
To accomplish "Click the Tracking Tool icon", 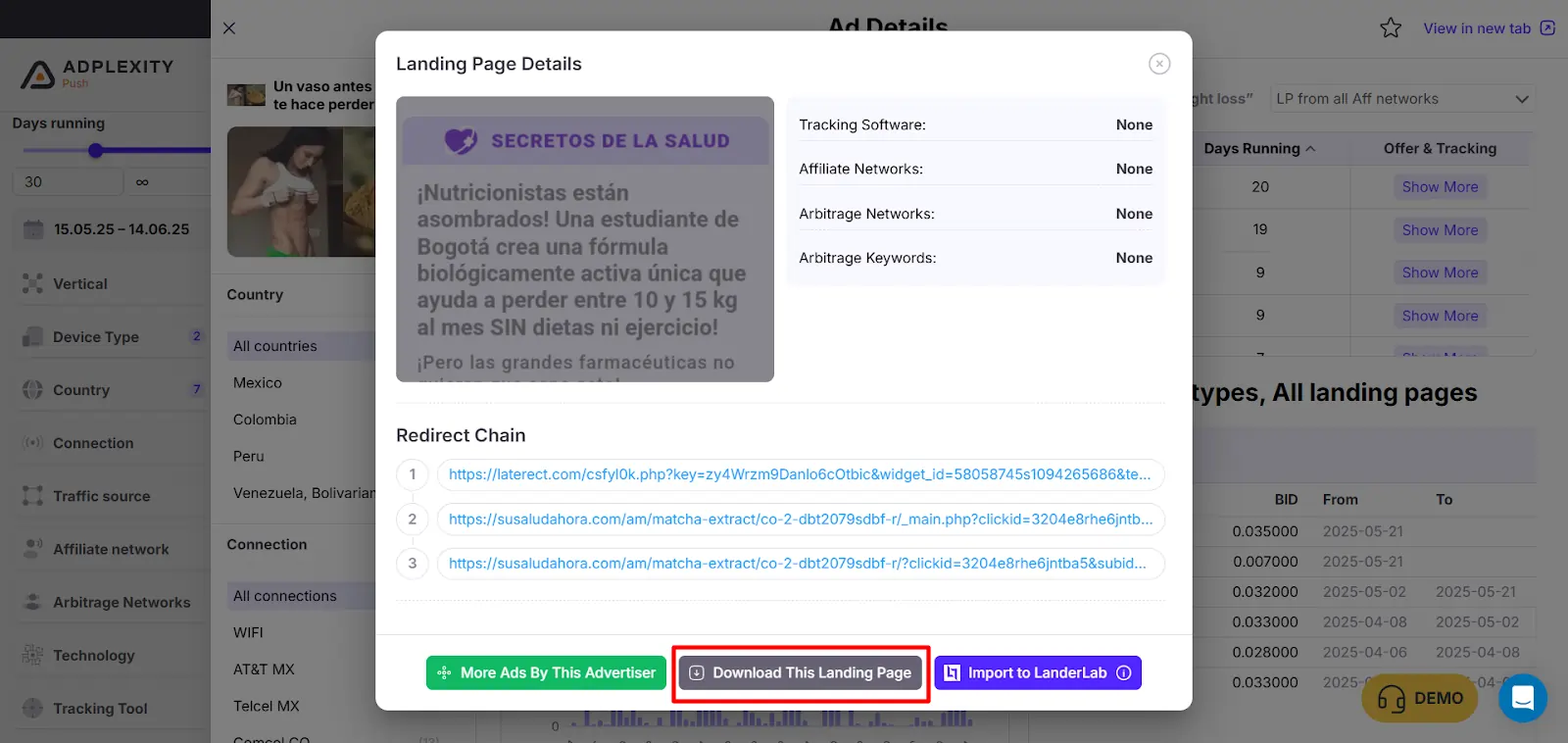I will [32, 708].
